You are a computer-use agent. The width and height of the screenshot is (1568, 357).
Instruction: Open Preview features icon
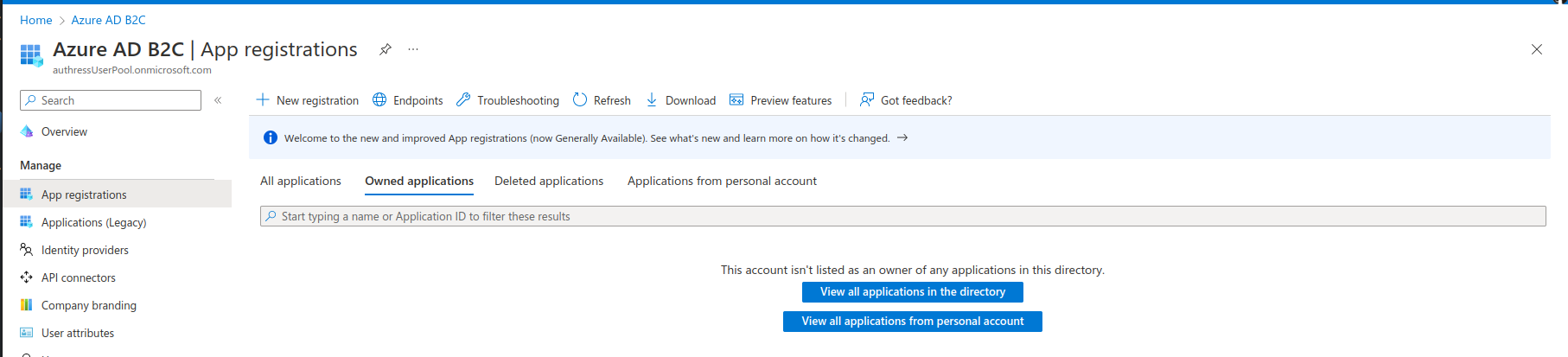736,100
